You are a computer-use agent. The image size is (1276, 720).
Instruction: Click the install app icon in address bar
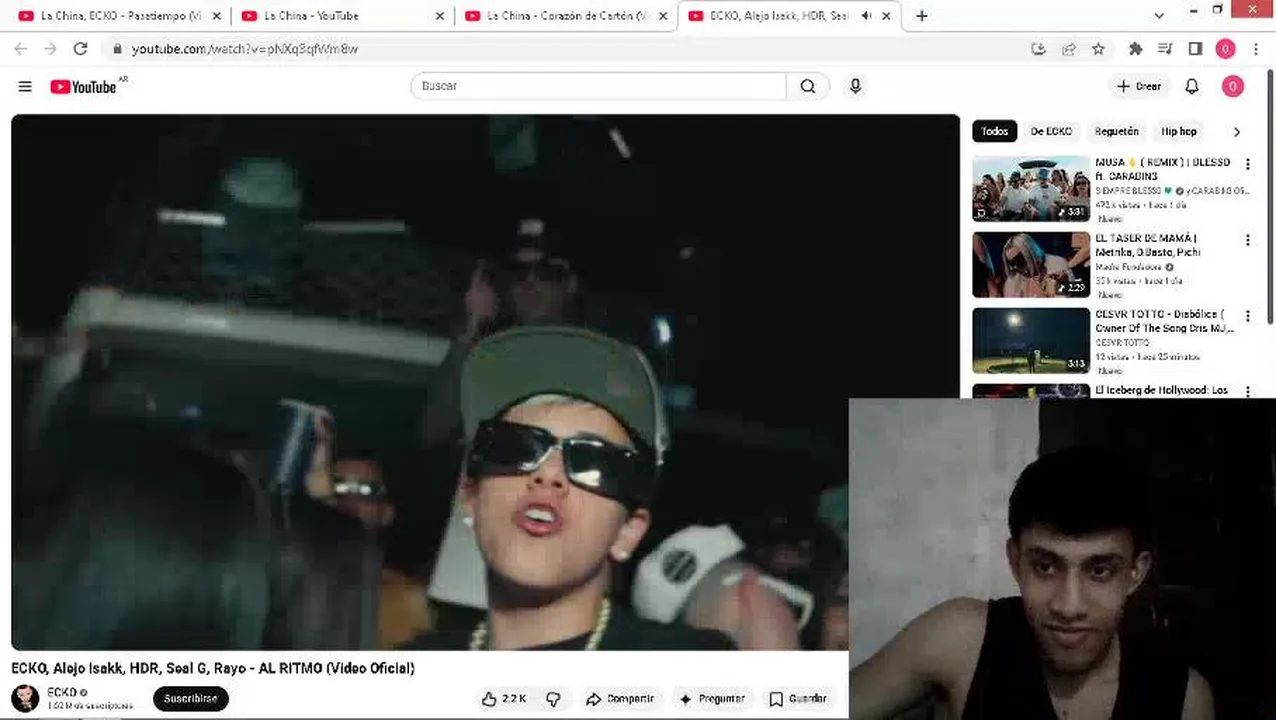click(x=1038, y=48)
